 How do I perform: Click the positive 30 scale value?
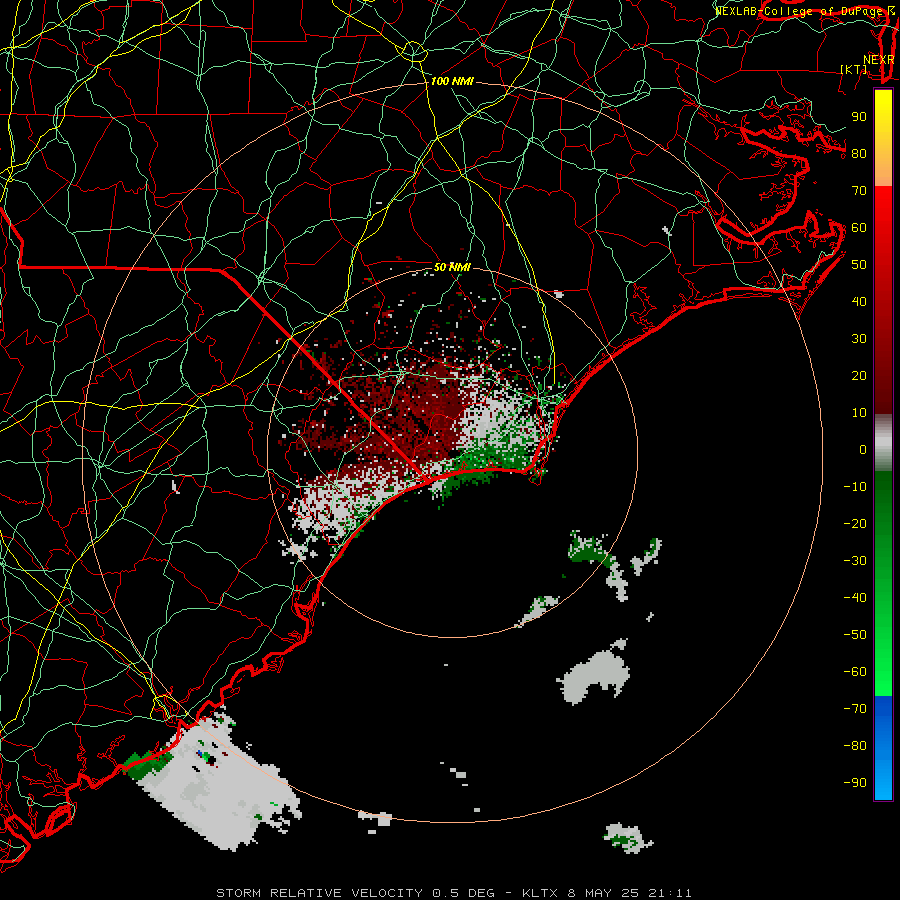coord(859,339)
